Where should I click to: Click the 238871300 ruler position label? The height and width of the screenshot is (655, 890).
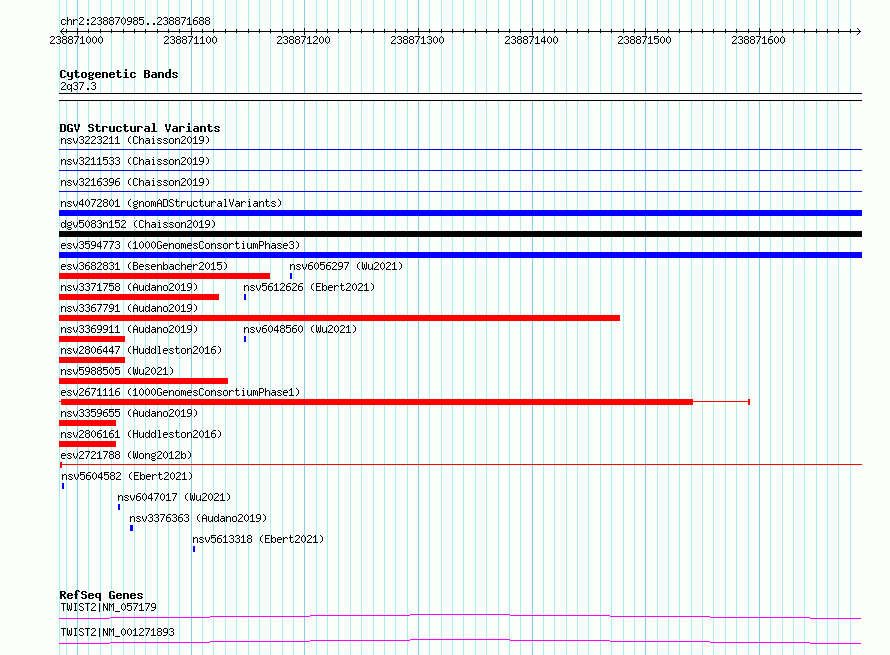tap(417, 40)
